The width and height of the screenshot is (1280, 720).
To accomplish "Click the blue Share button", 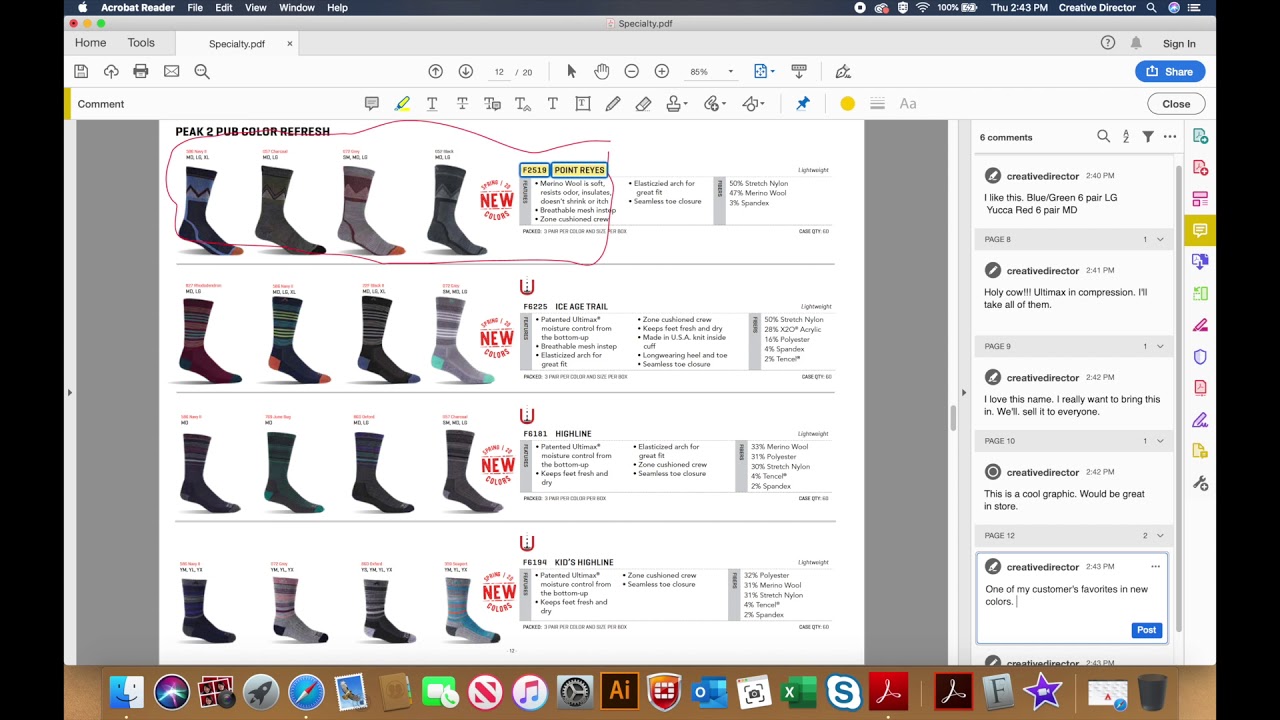I will coord(1170,71).
